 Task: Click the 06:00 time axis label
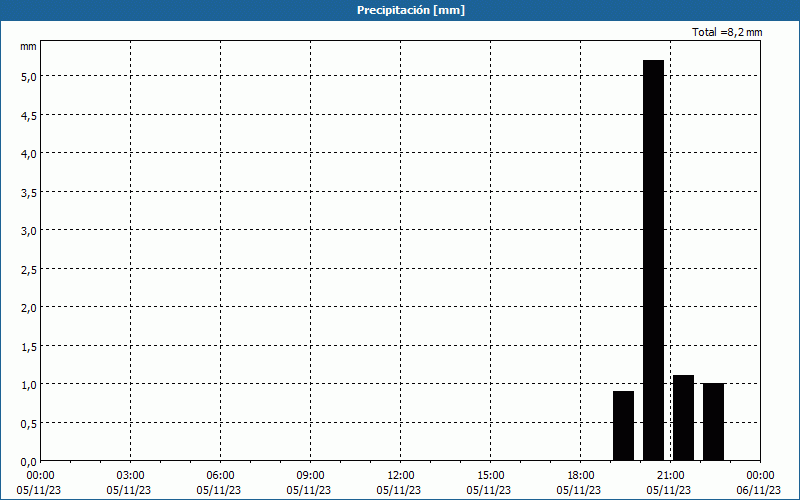[x=220, y=476]
